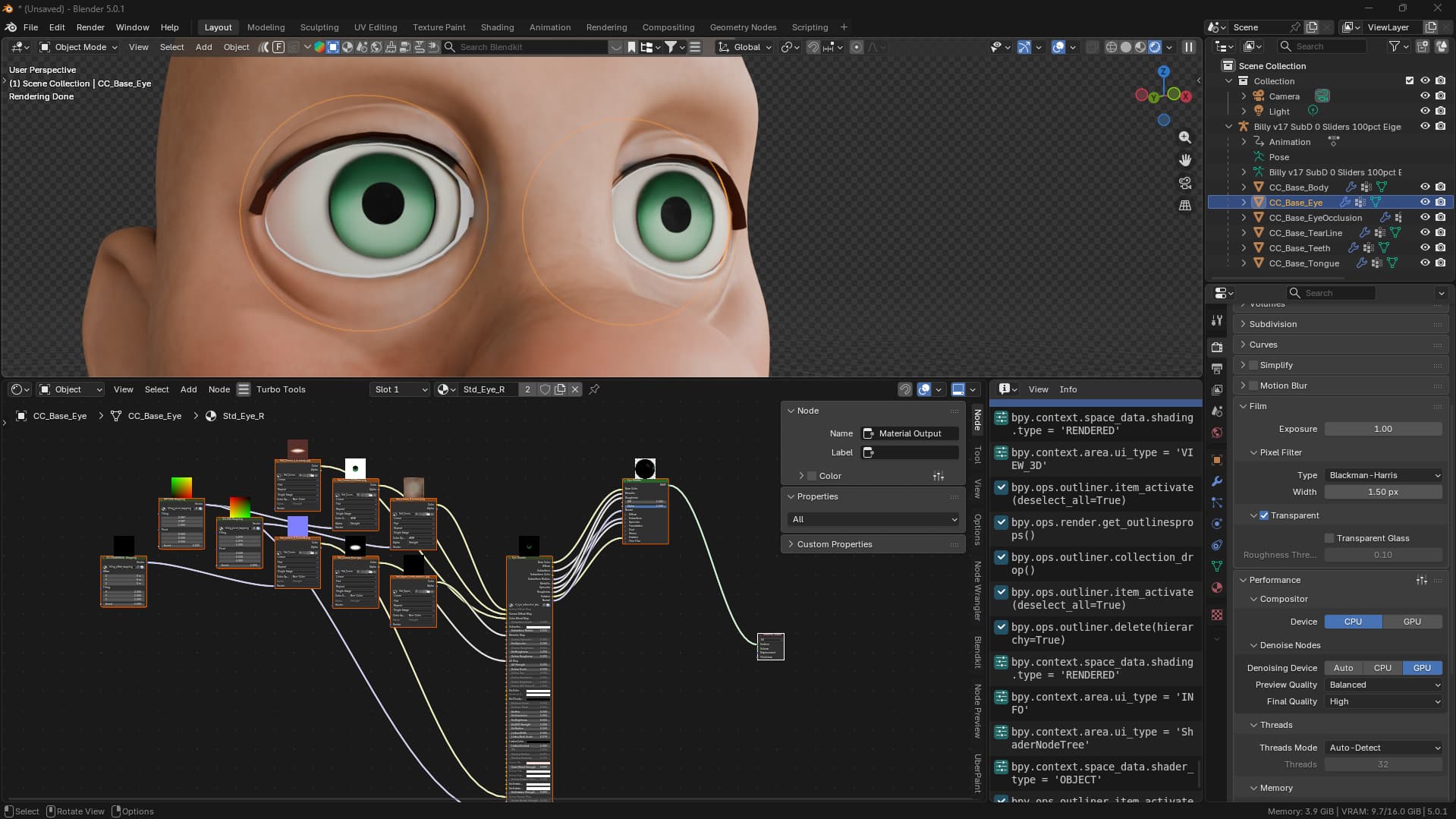Adjust the Exposure value slider

point(1383,429)
